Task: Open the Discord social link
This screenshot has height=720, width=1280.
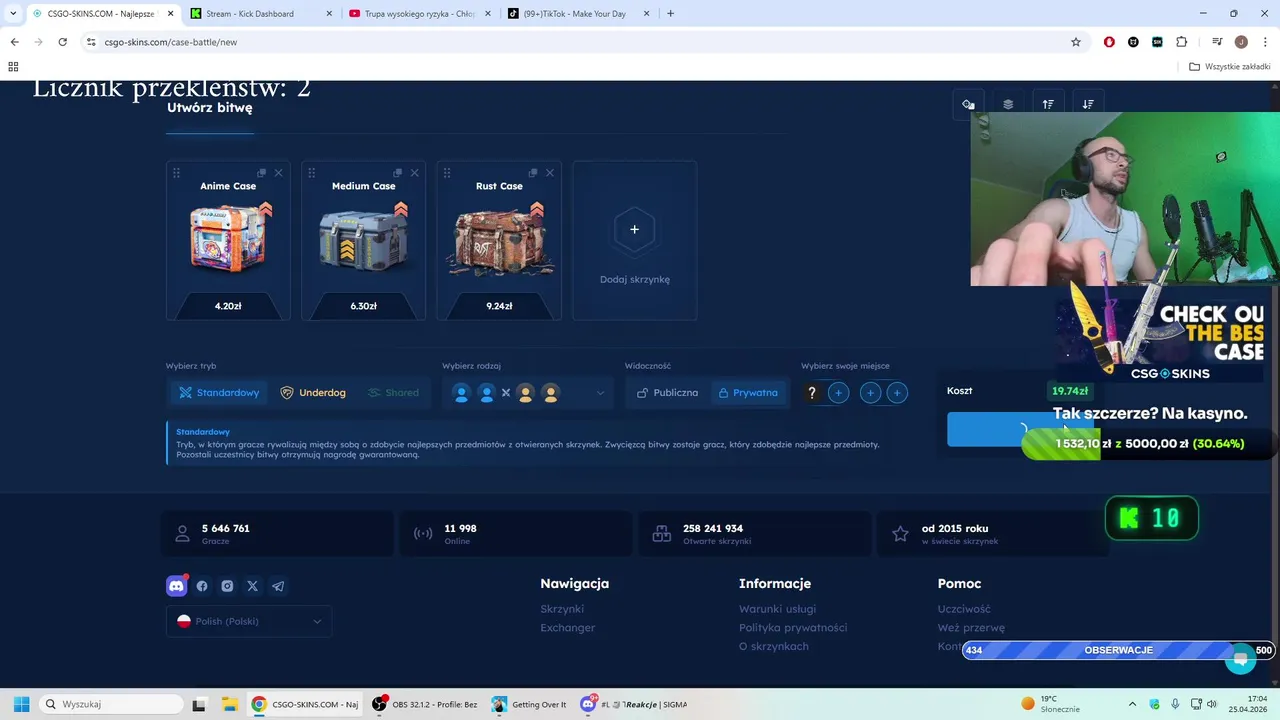Action: pos(176,586)
